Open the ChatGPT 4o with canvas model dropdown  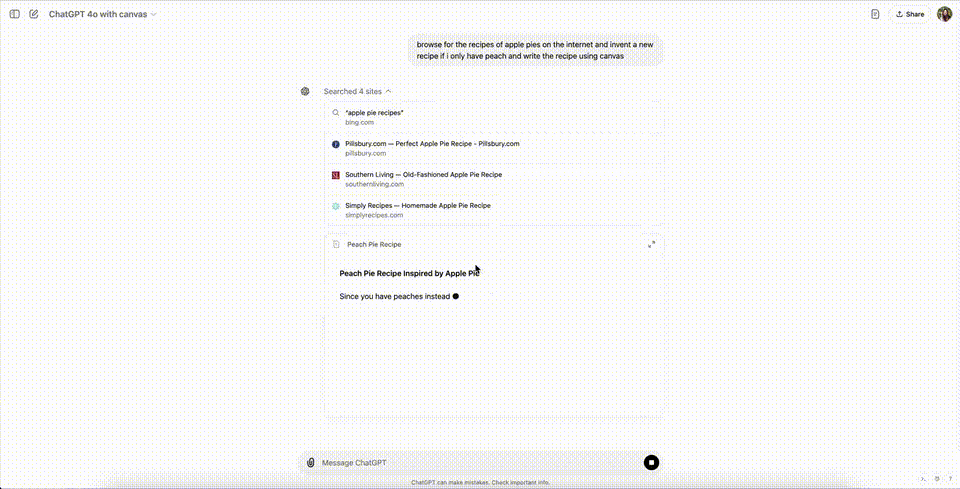point(102,14)
